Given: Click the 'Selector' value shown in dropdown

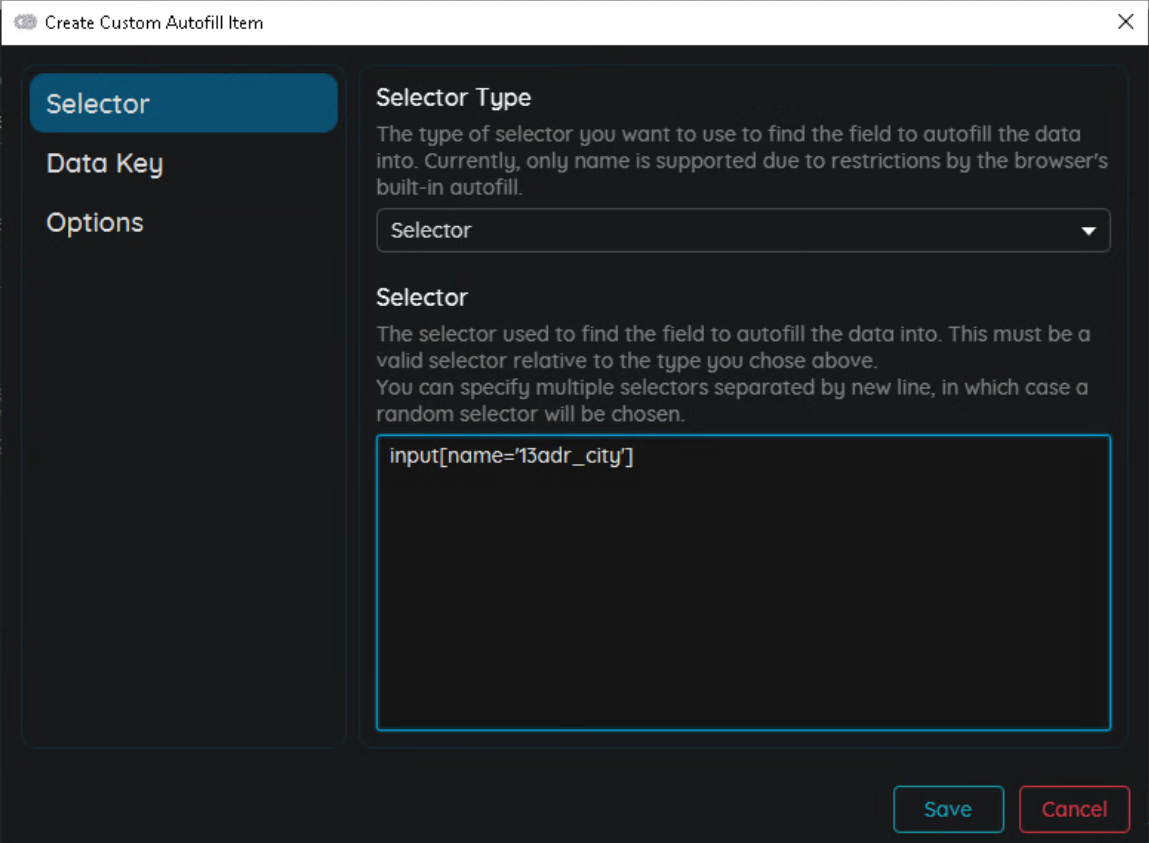Looking at the screenshot, I should pyautogui.click(x=431, y=230).
